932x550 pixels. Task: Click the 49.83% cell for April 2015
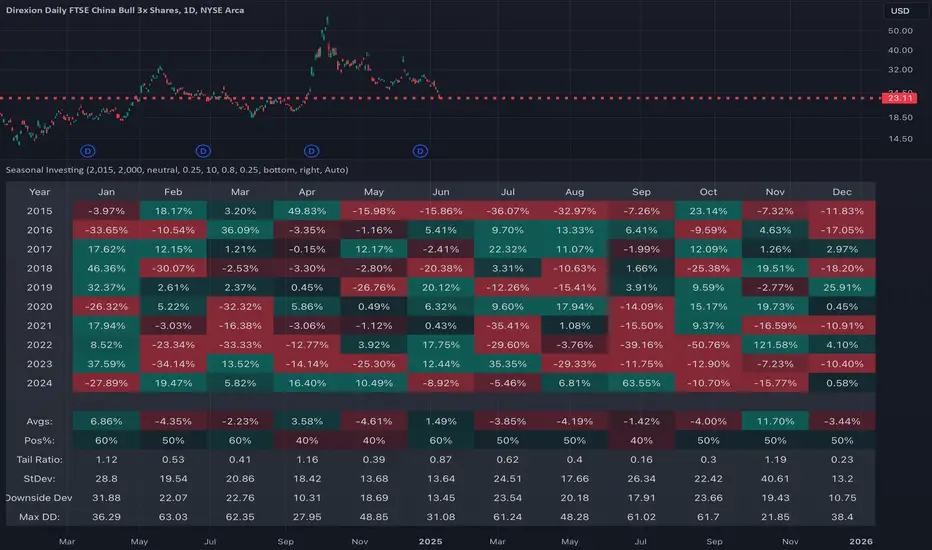point(307,211)
